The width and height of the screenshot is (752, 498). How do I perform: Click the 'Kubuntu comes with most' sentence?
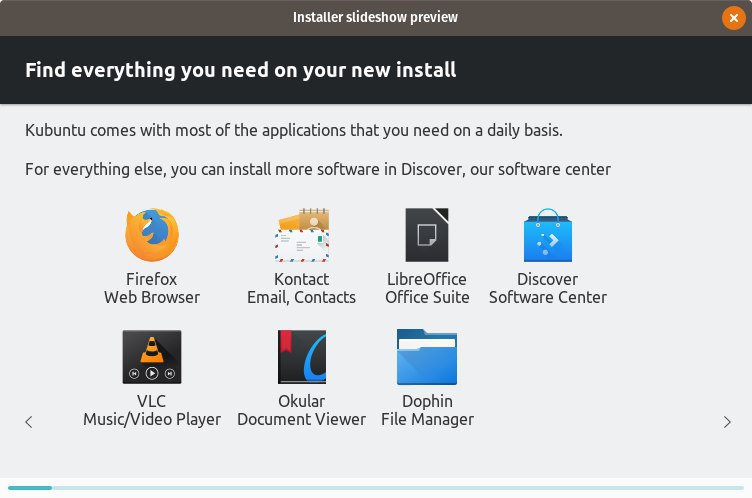(294, 130)
